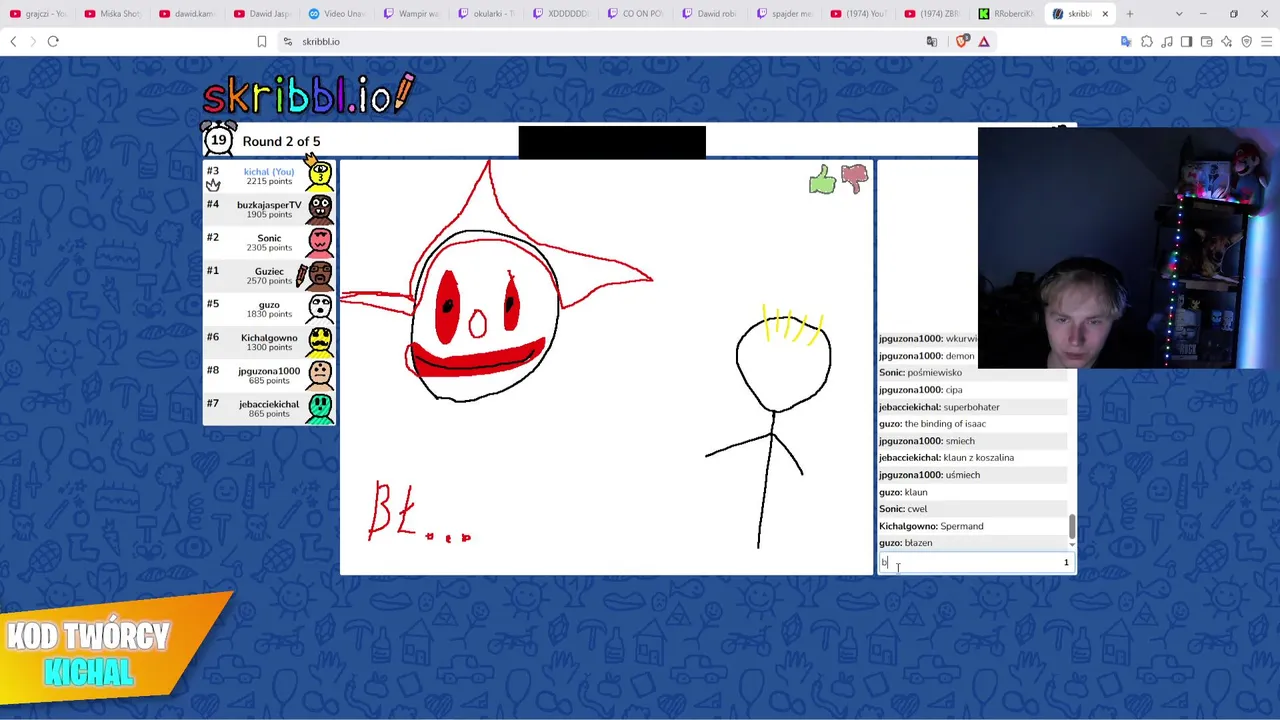
Task: Click jebacciekichal player name in the player list
Action: (269, 404)
